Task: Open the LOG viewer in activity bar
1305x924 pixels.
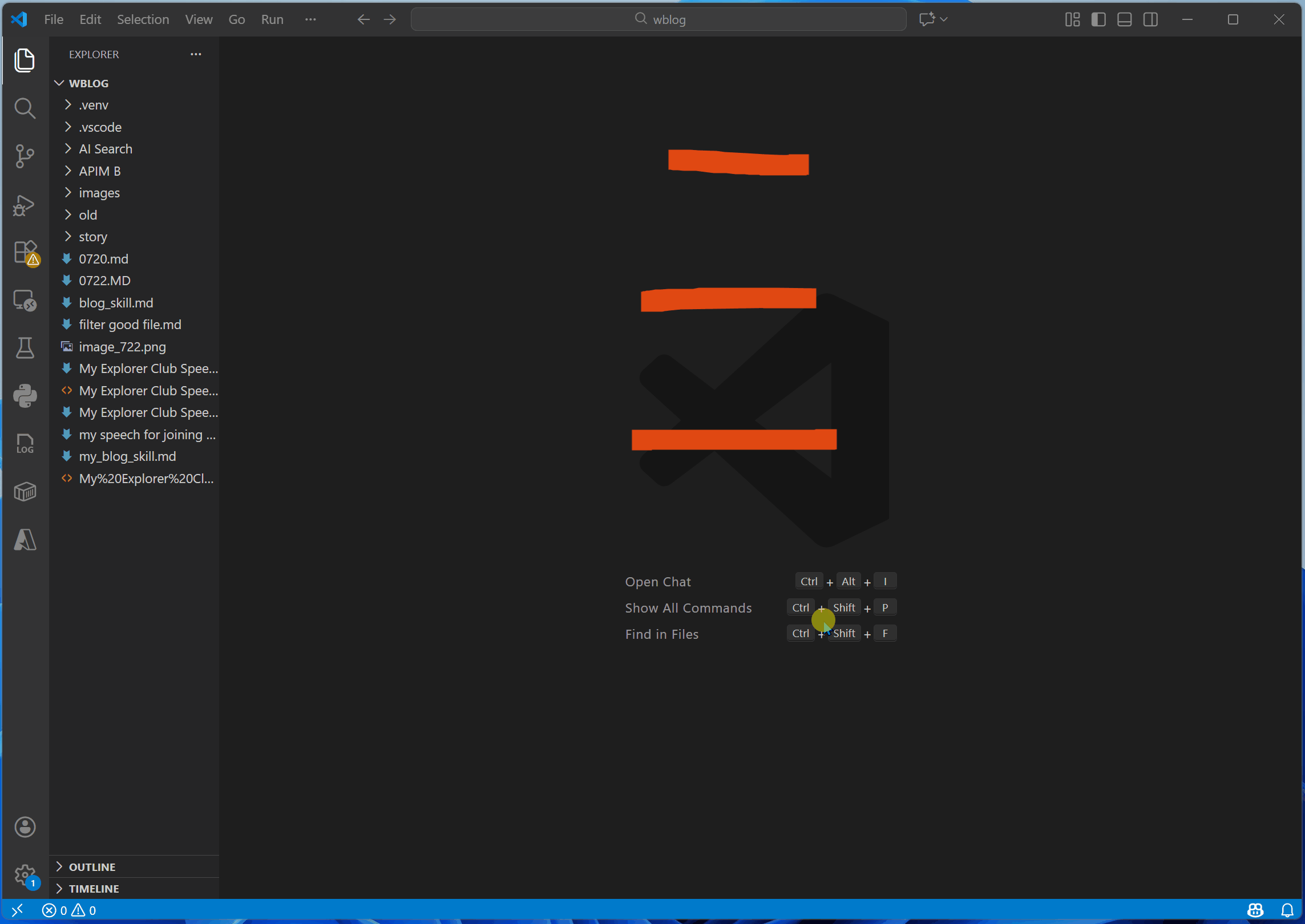Action: [25, 444]
